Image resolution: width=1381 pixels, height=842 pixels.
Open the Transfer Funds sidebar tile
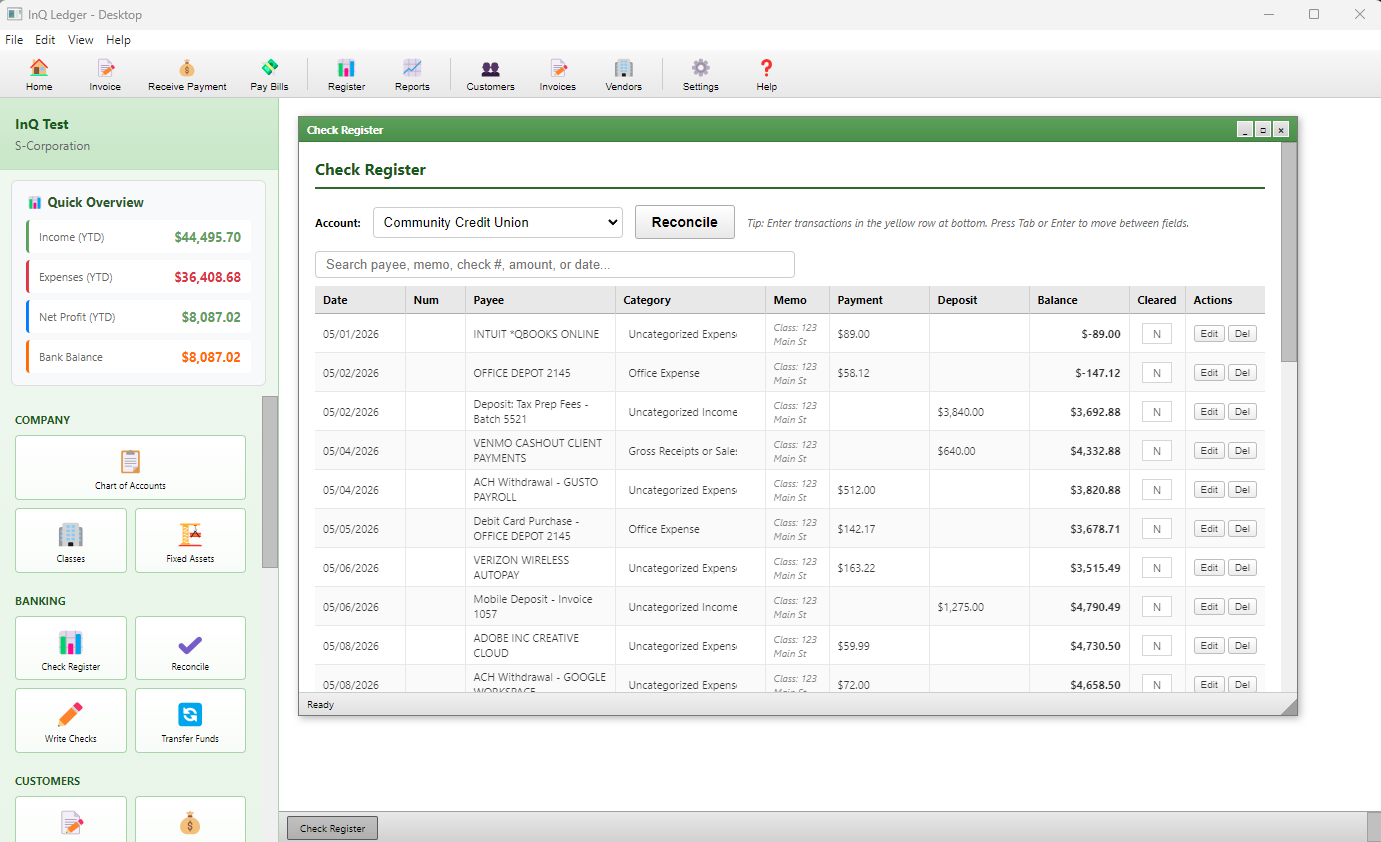click(190, 720)
